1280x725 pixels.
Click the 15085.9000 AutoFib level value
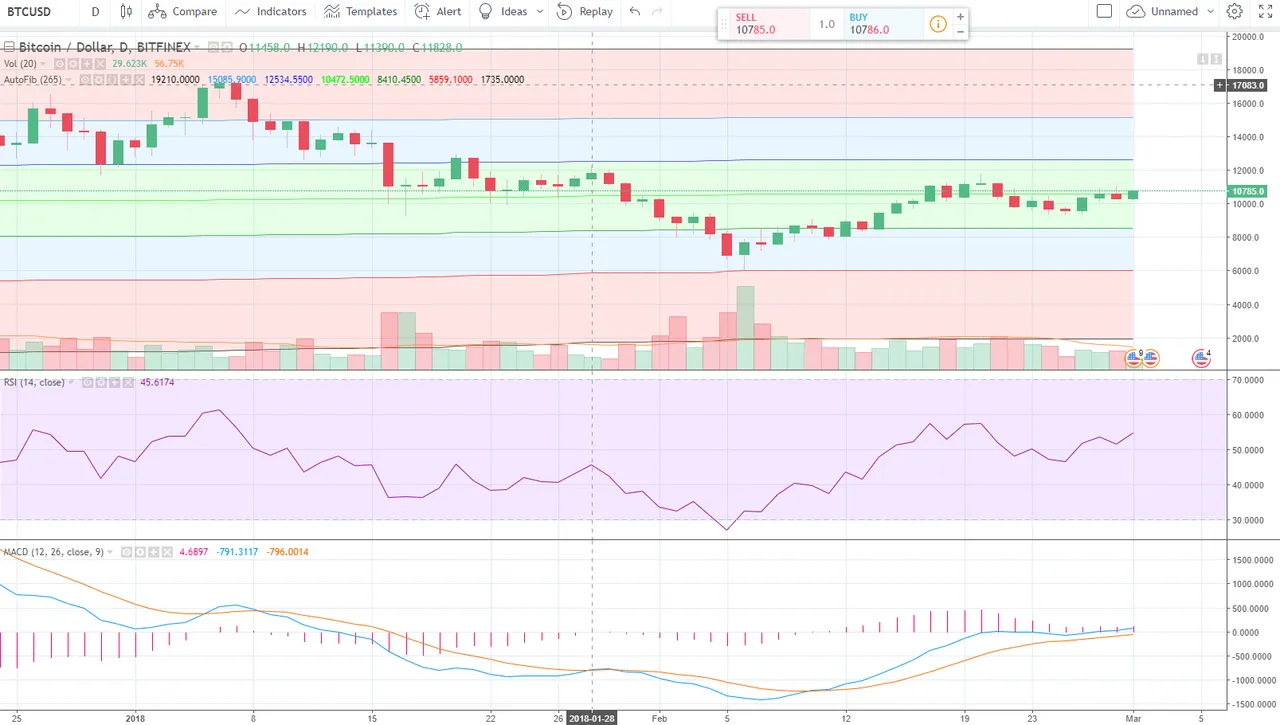pos(232,80)
